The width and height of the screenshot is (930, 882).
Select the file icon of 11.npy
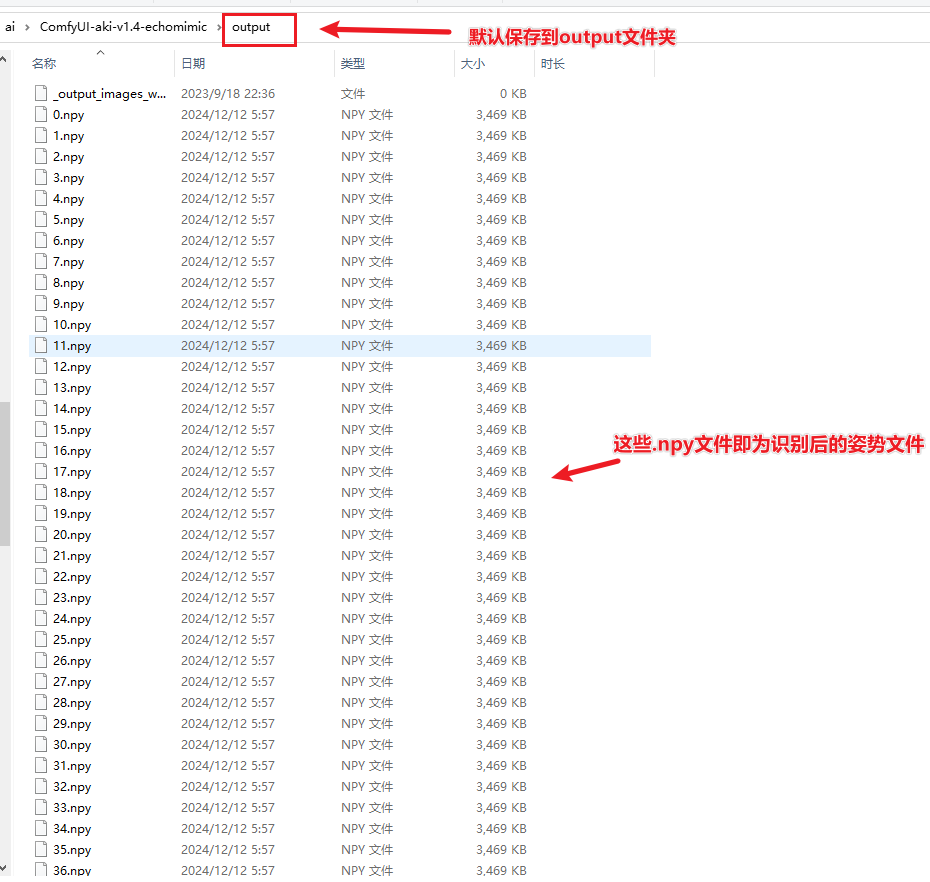(41, 346)
